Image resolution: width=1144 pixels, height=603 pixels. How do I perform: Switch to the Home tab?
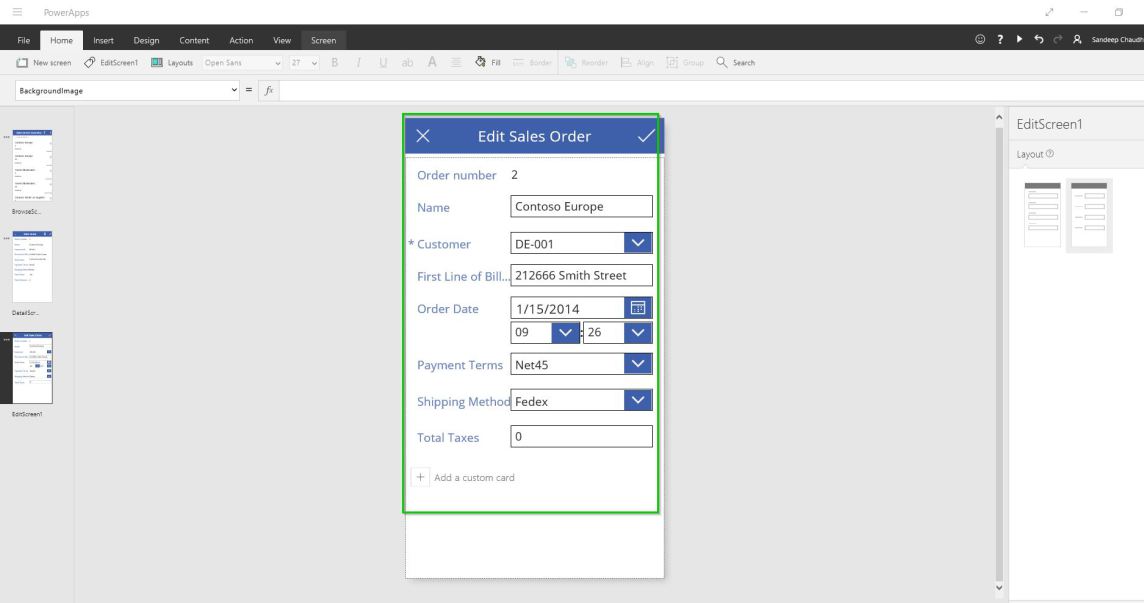[61, 40]
